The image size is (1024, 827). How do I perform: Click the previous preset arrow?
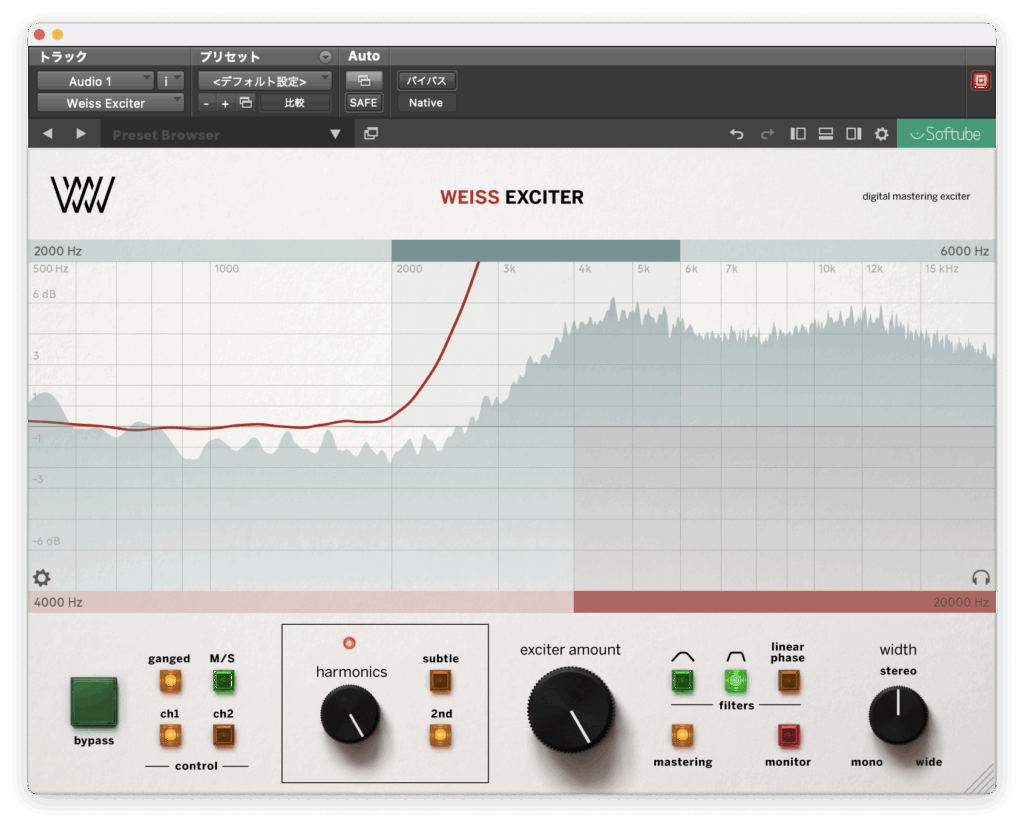(x=48, y=133)
